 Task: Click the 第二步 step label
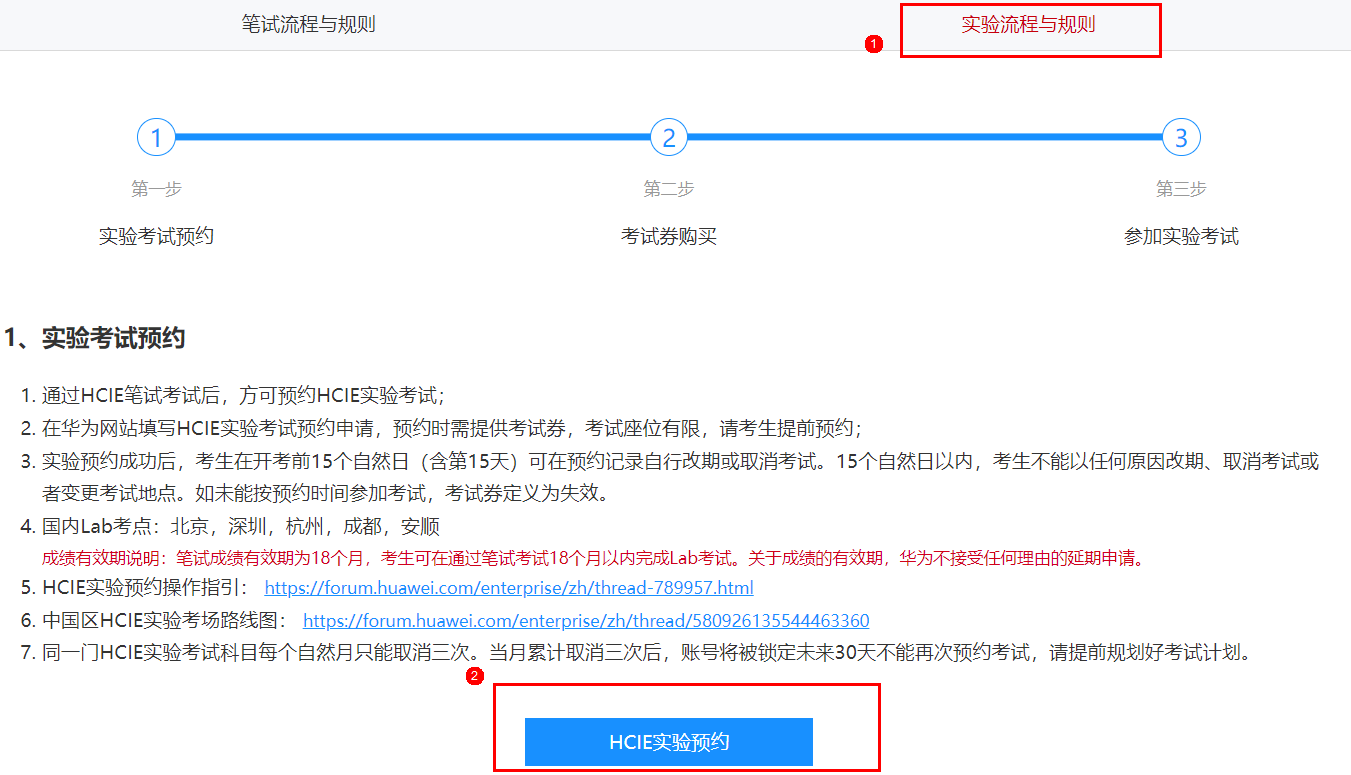pos(669,189)
